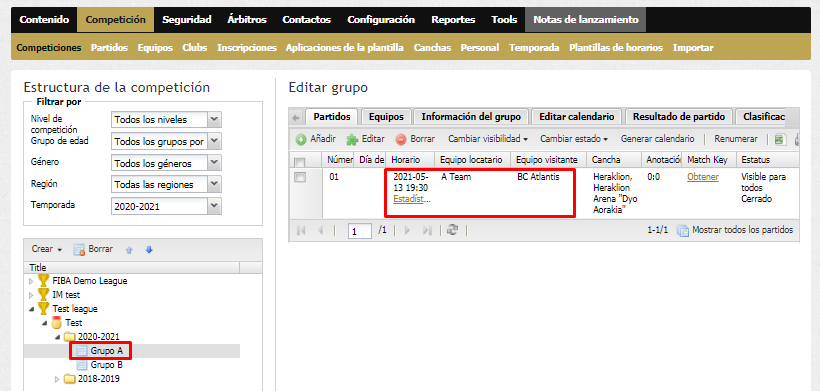
Task: Open the Estadíst... link for match 01
Action: point(413,199)
